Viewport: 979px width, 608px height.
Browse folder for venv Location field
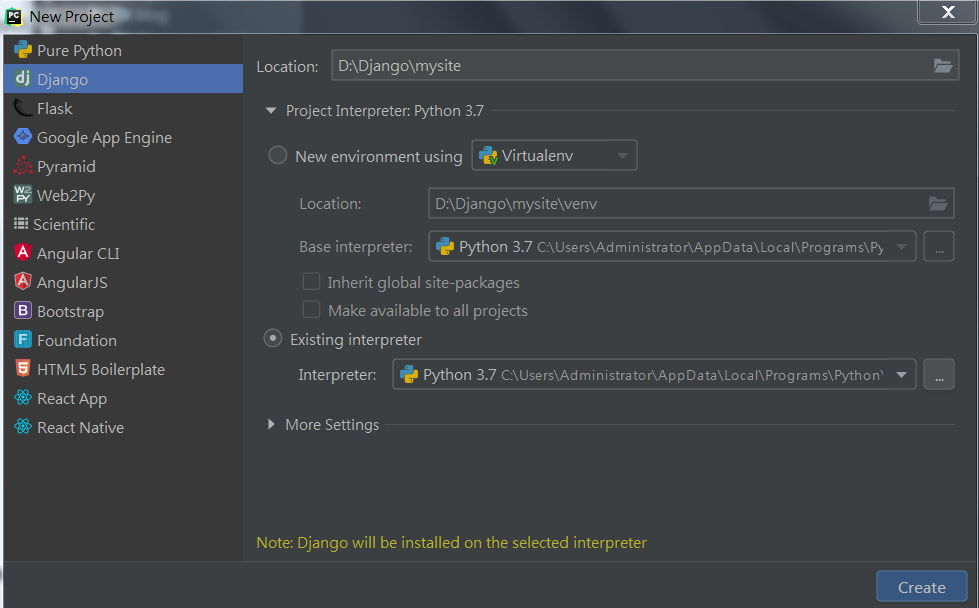coord(938,203)
